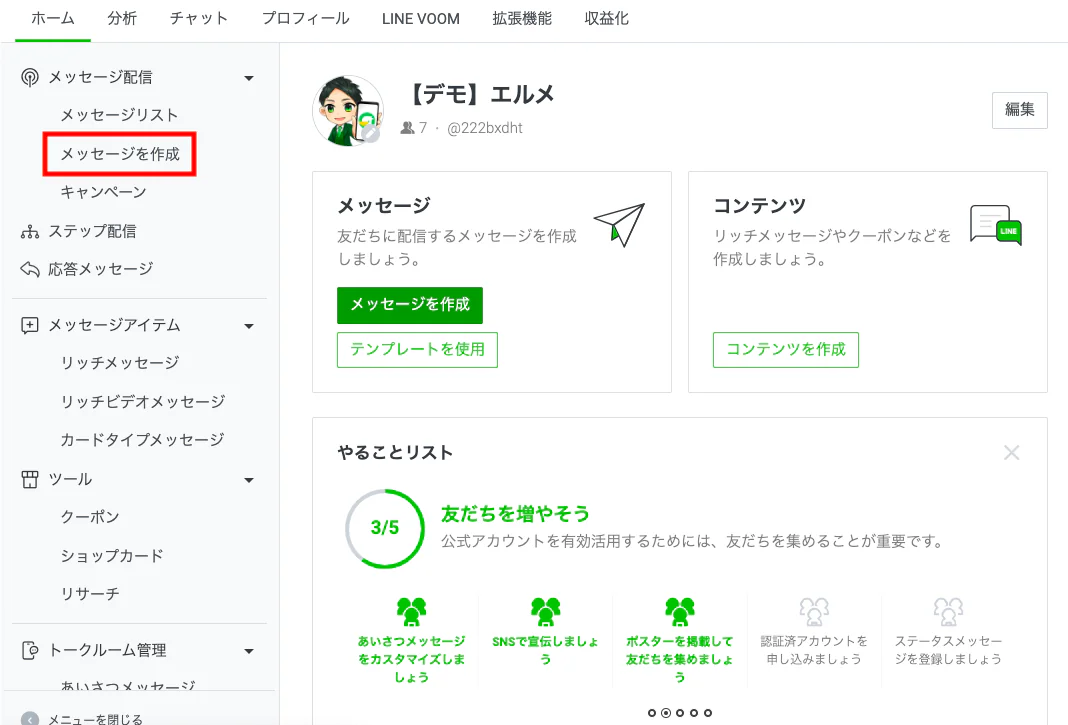Collapse the ツール section arrow
This screenshot has width=1068, height=725.
249,480
